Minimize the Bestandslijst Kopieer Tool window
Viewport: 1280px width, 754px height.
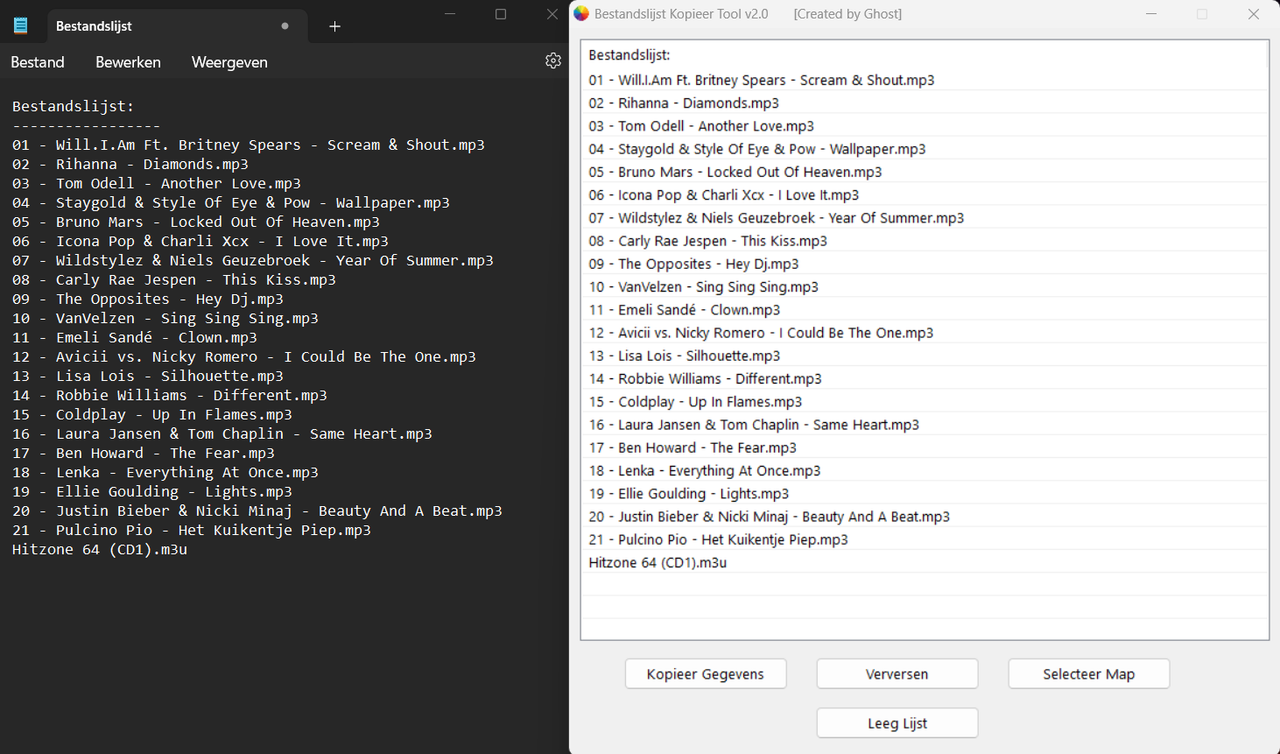point(1151,14)
